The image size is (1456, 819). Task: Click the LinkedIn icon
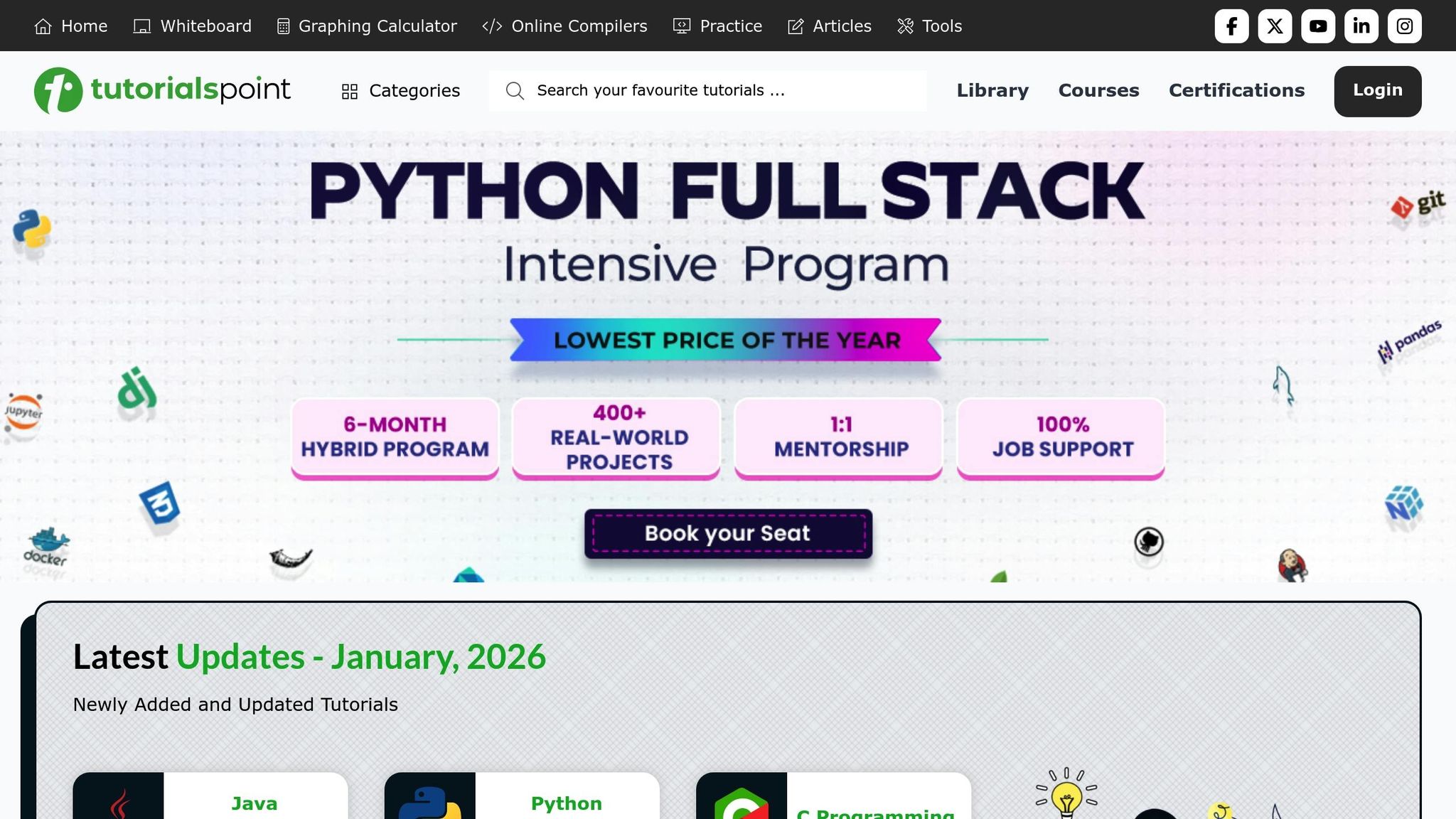(1361, 26)
